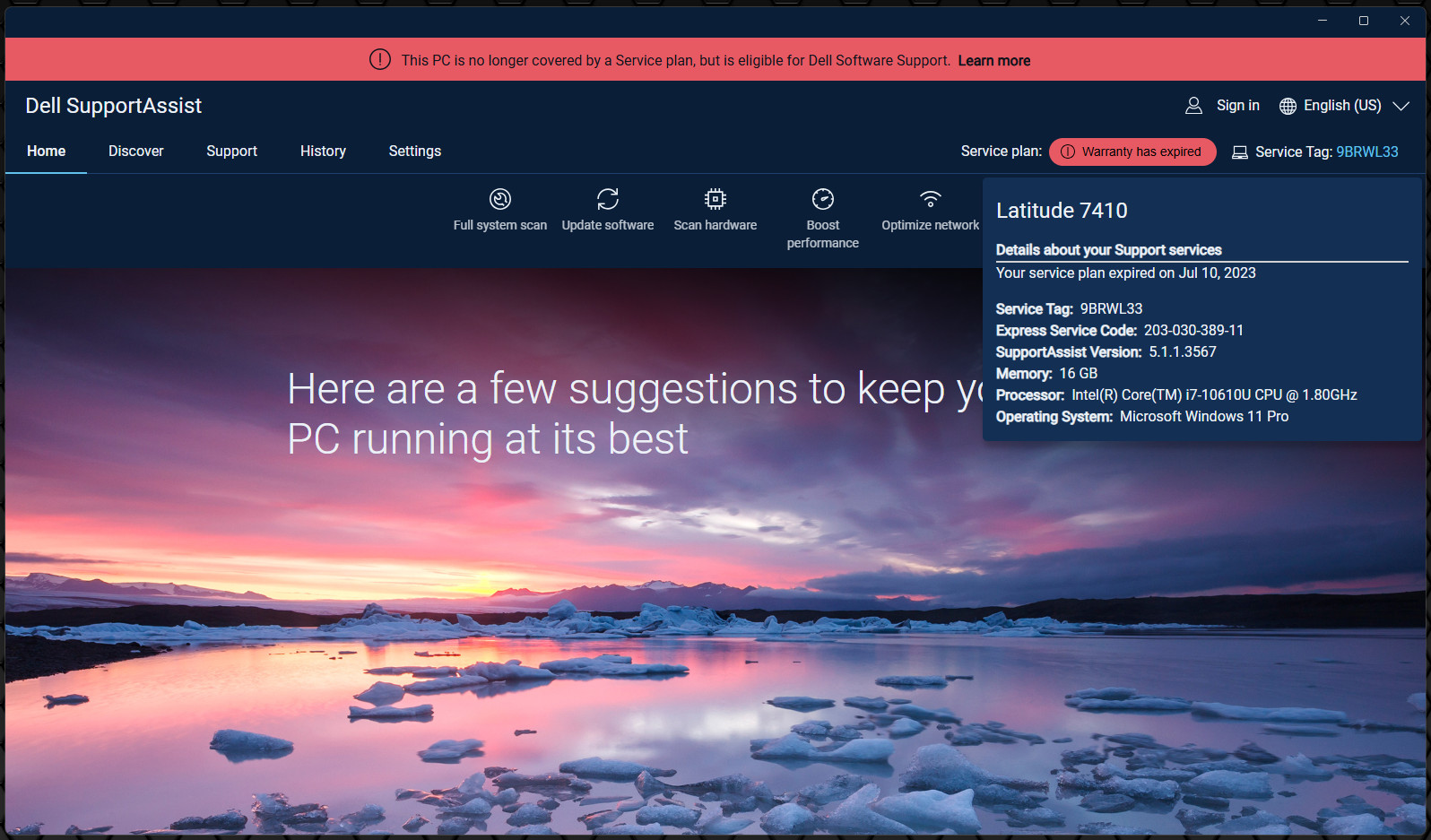Screen dimensions: 1431x840
Task: Run the Scan hardware tool
Action: [715, 211]
